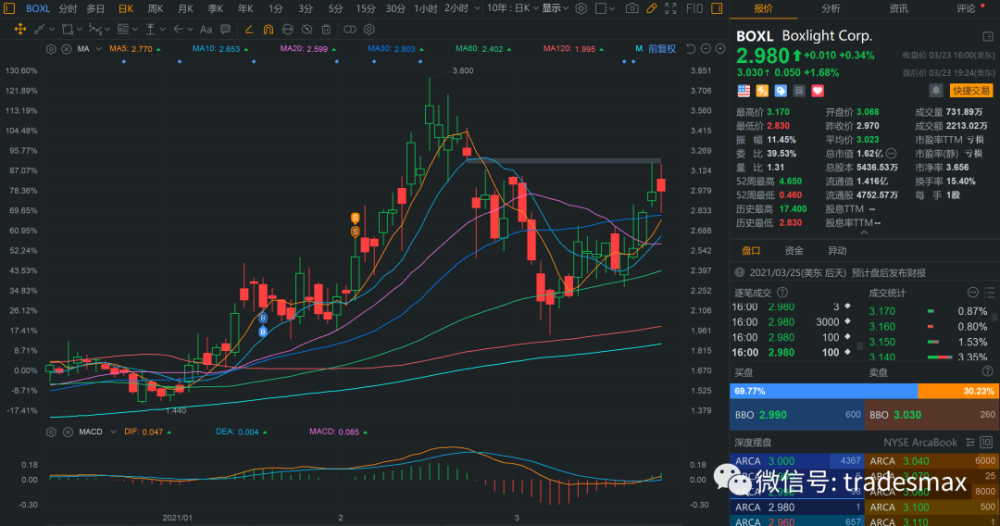
Task: Select the polyline wave drawing tool
Action: 95,29
